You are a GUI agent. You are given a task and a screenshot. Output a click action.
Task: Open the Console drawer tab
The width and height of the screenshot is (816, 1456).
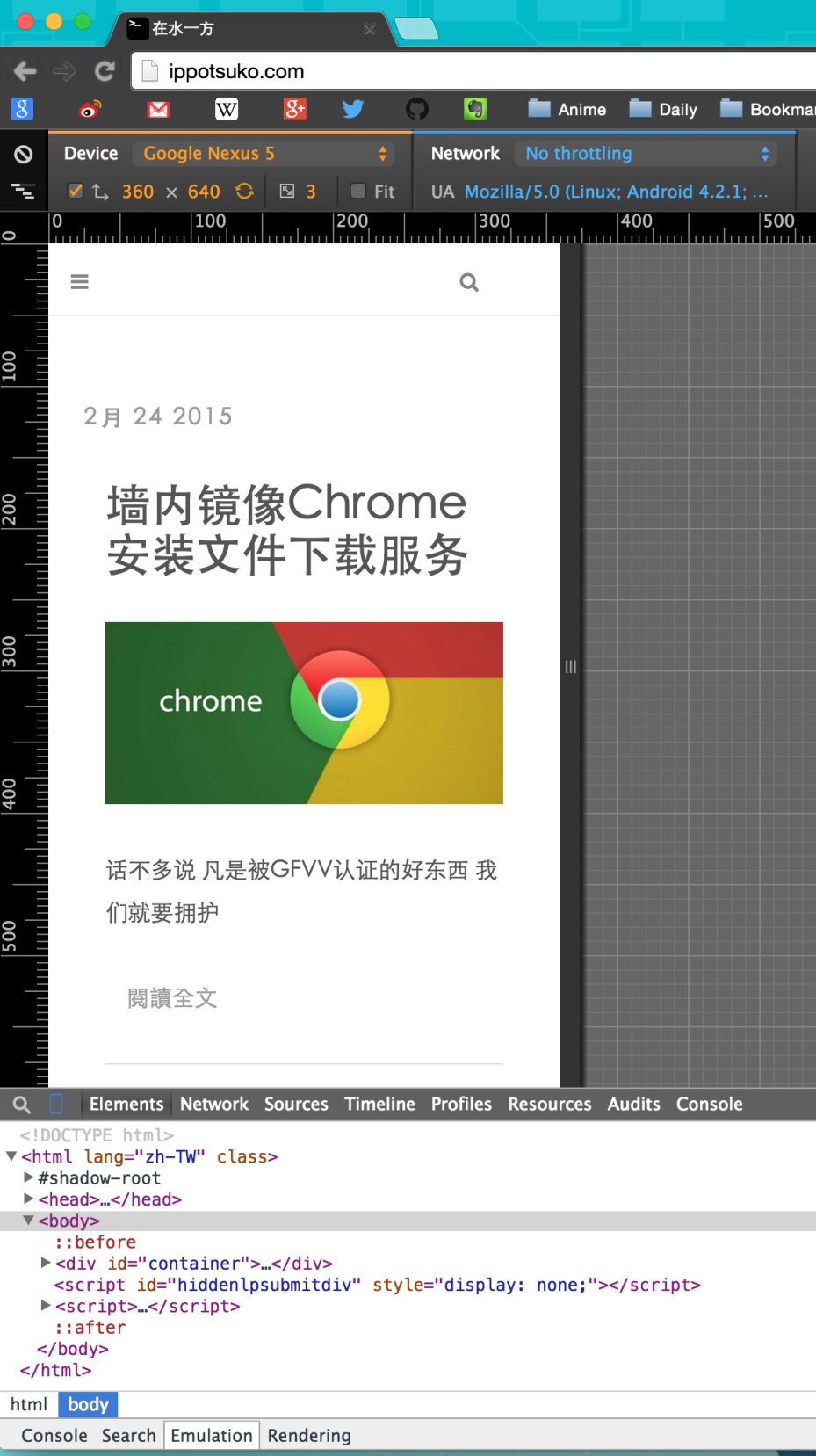tap(54, 1436)
